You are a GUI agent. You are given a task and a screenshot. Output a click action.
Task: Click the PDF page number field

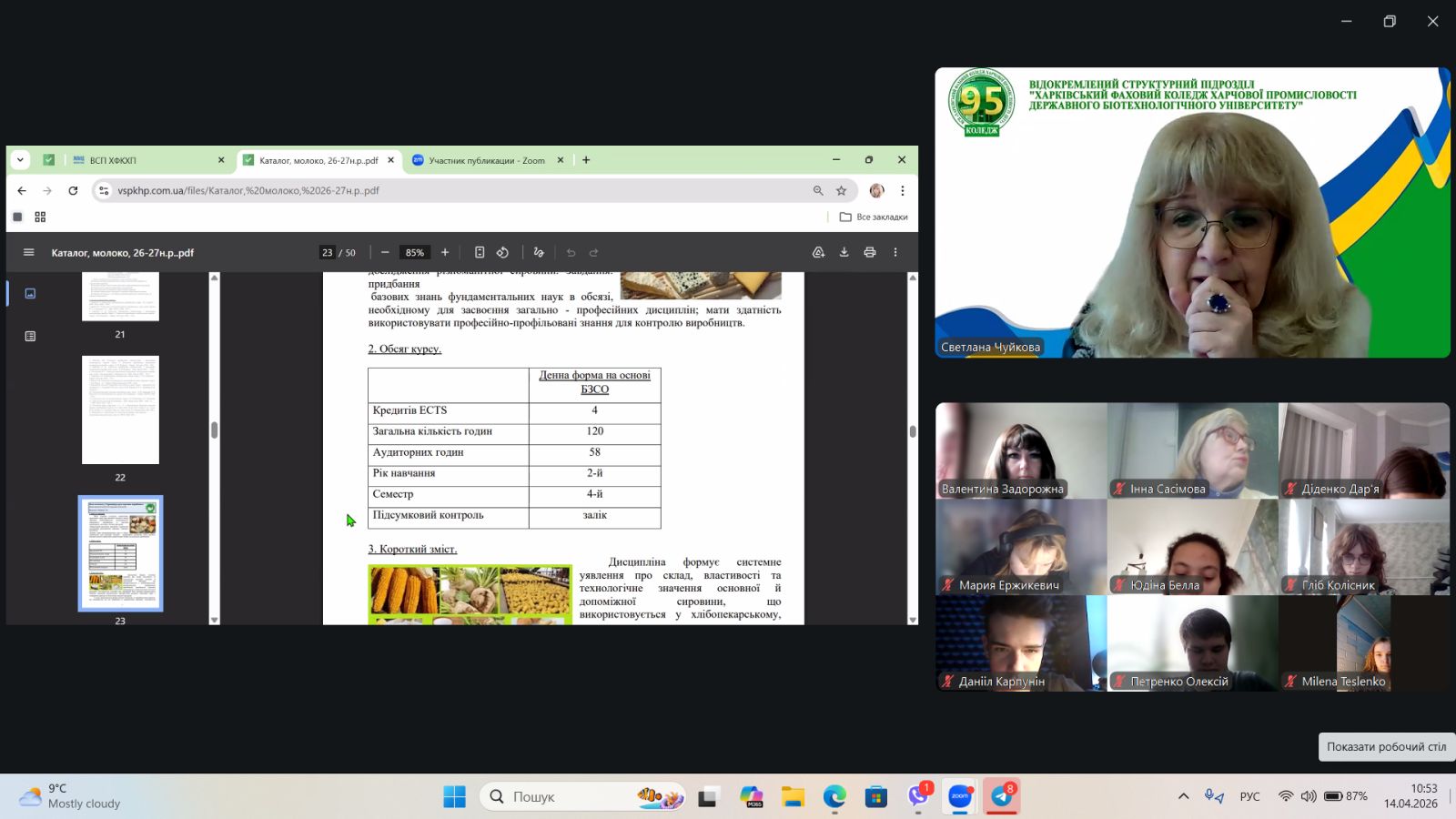click(328, 253)
